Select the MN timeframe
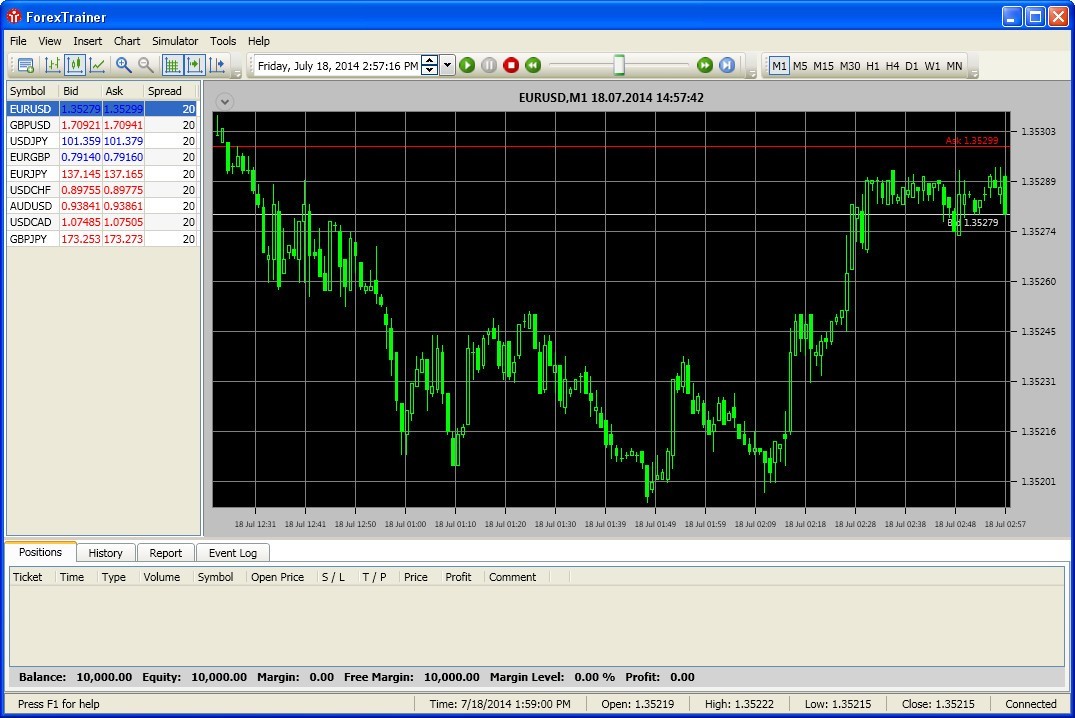This screenshot has height=718, width=1075. click(954, 66)
